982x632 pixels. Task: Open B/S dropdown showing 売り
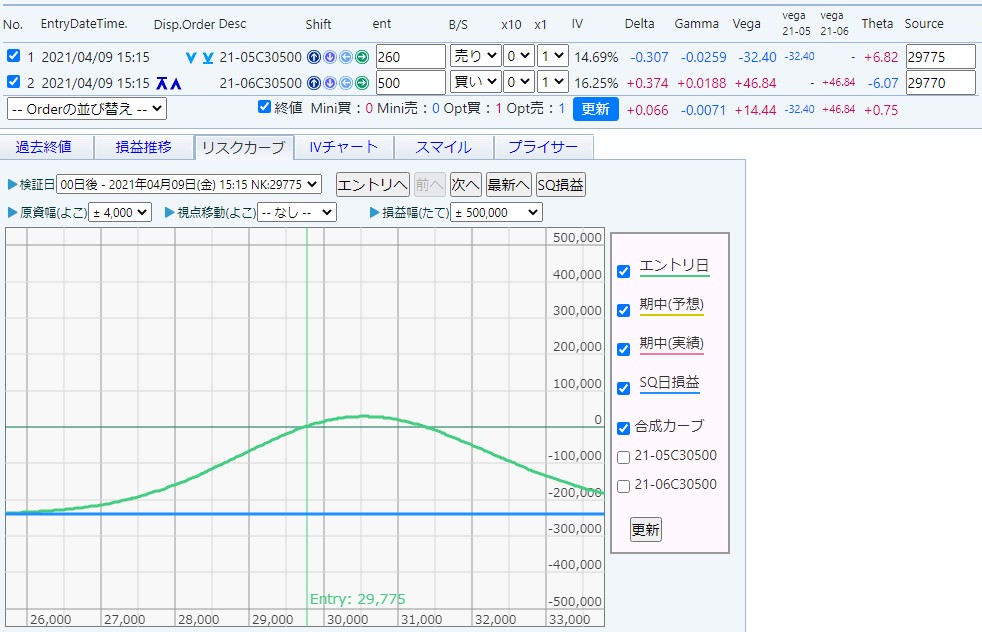coord(475,56)
